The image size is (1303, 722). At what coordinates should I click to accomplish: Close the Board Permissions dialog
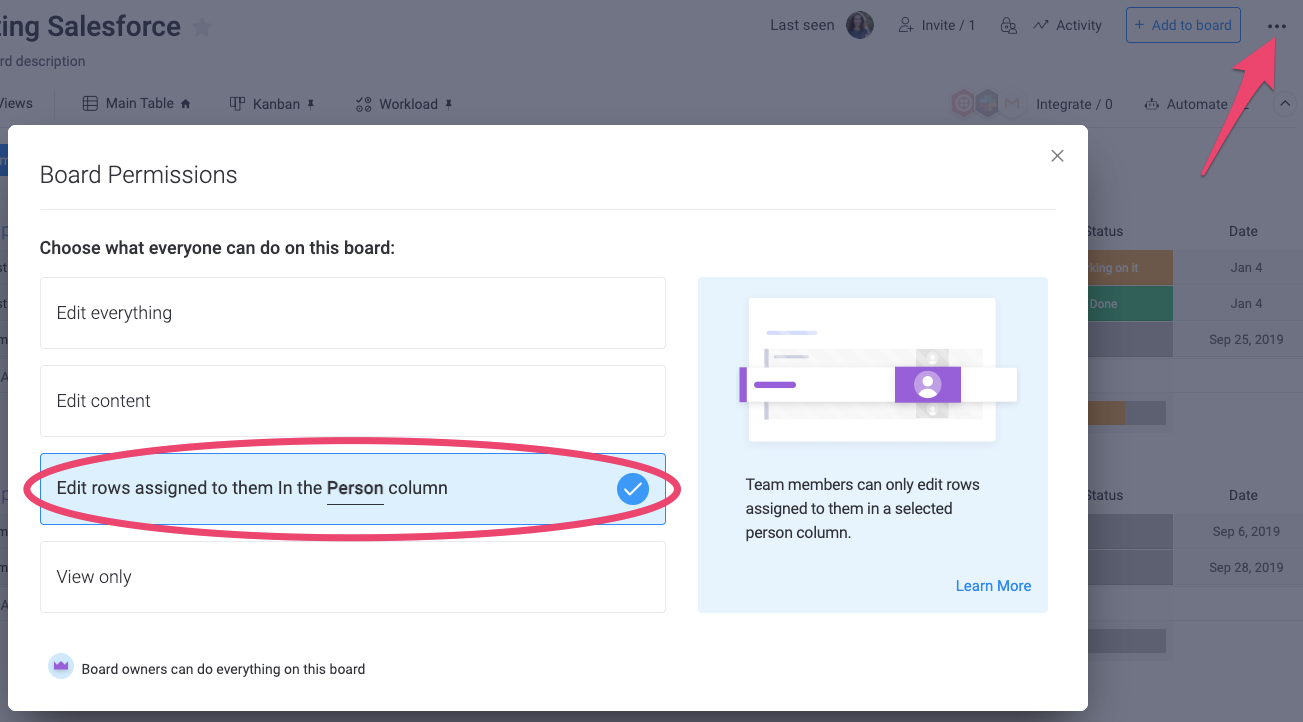1057,156
